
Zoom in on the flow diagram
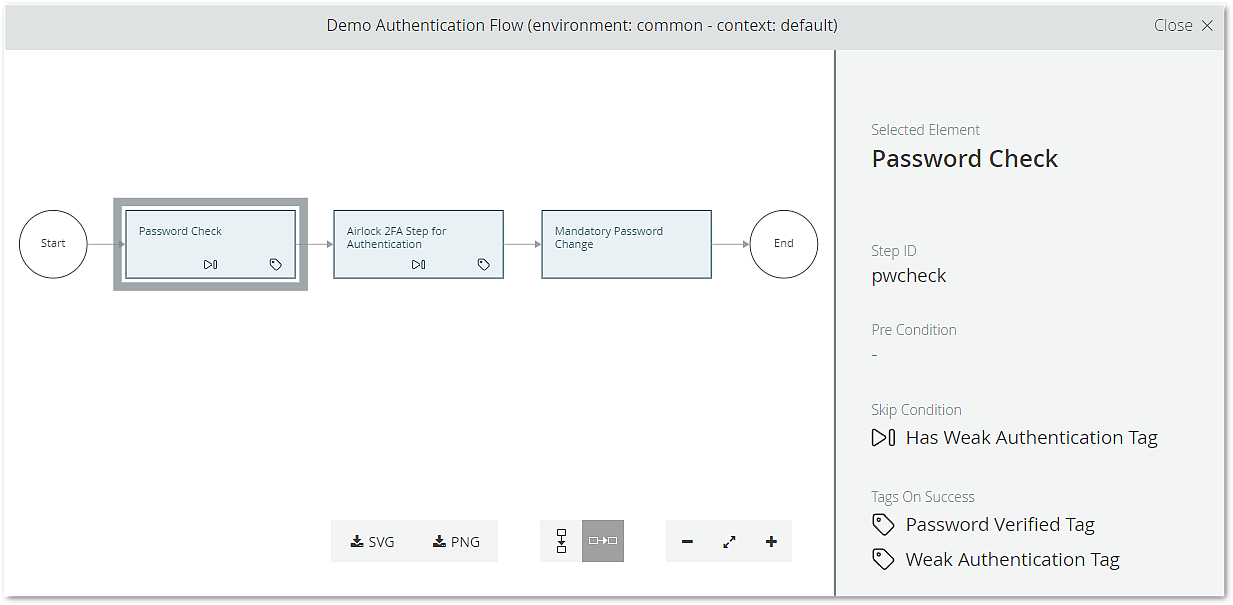pyautogui.click(x=771, y=542)
